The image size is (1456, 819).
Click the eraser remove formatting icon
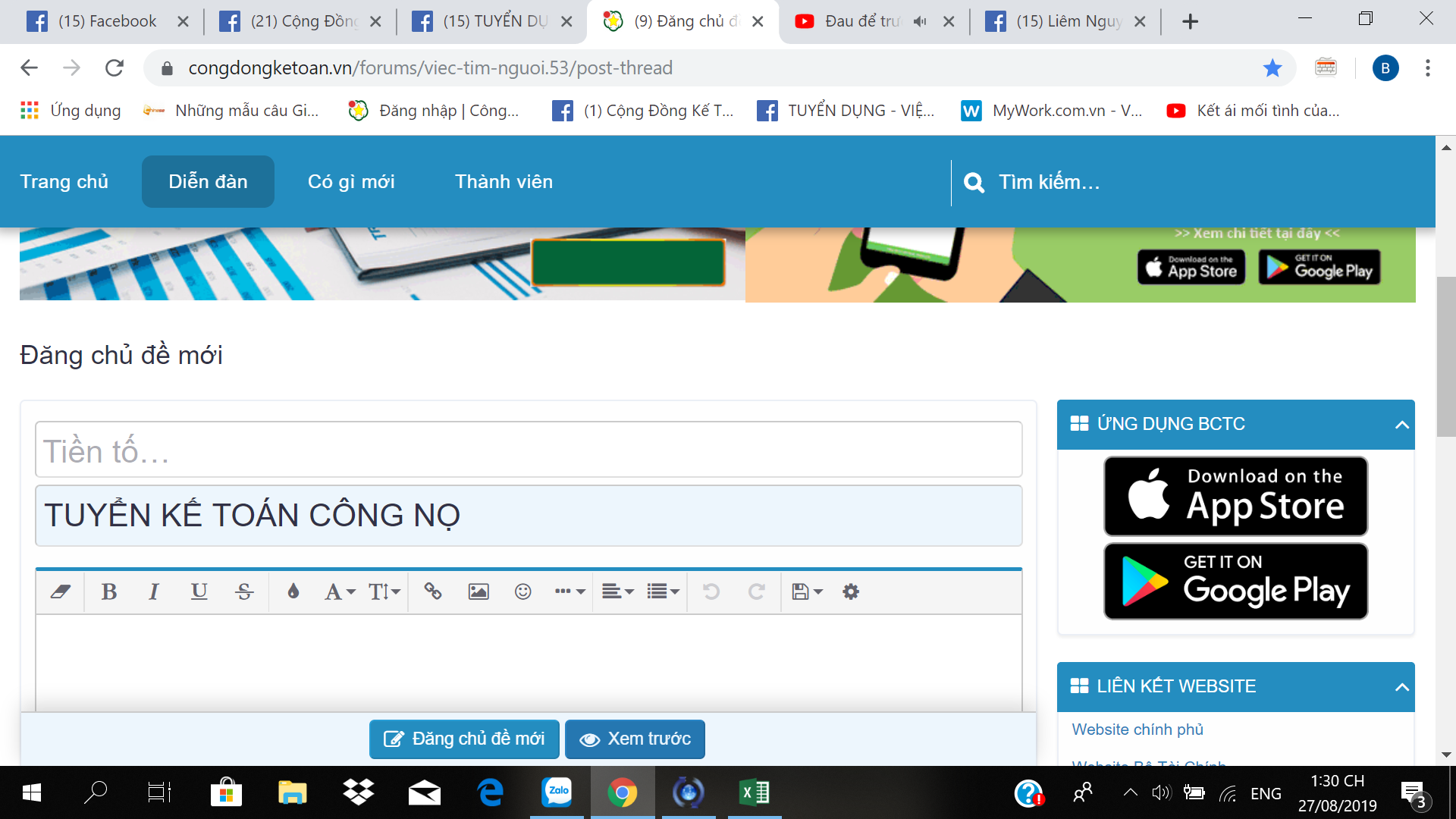coord(61,591)
